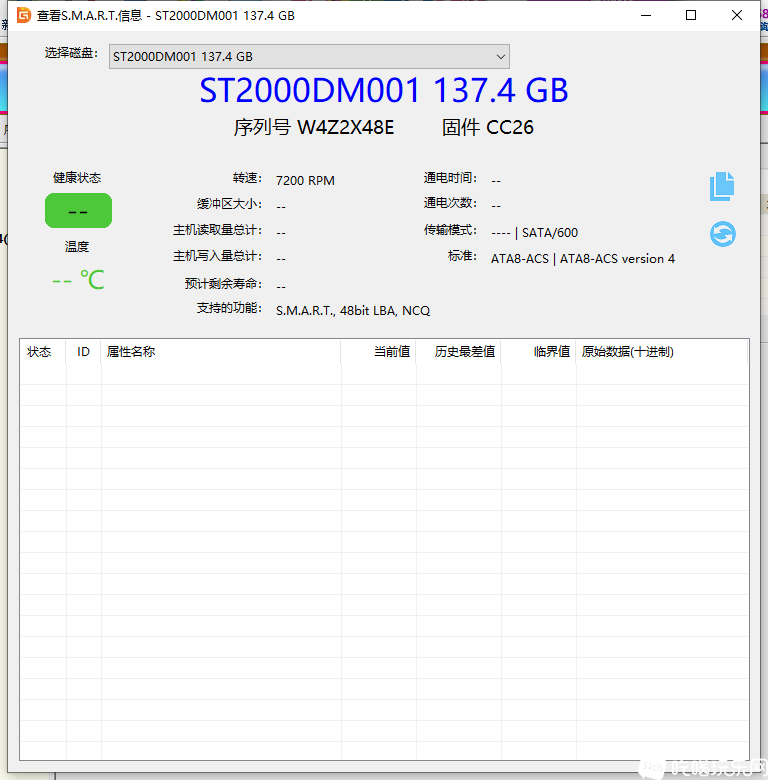This screenshot has height=780, width=768.
Task: Click the 通电时间 label
Action: pos(450,178)
